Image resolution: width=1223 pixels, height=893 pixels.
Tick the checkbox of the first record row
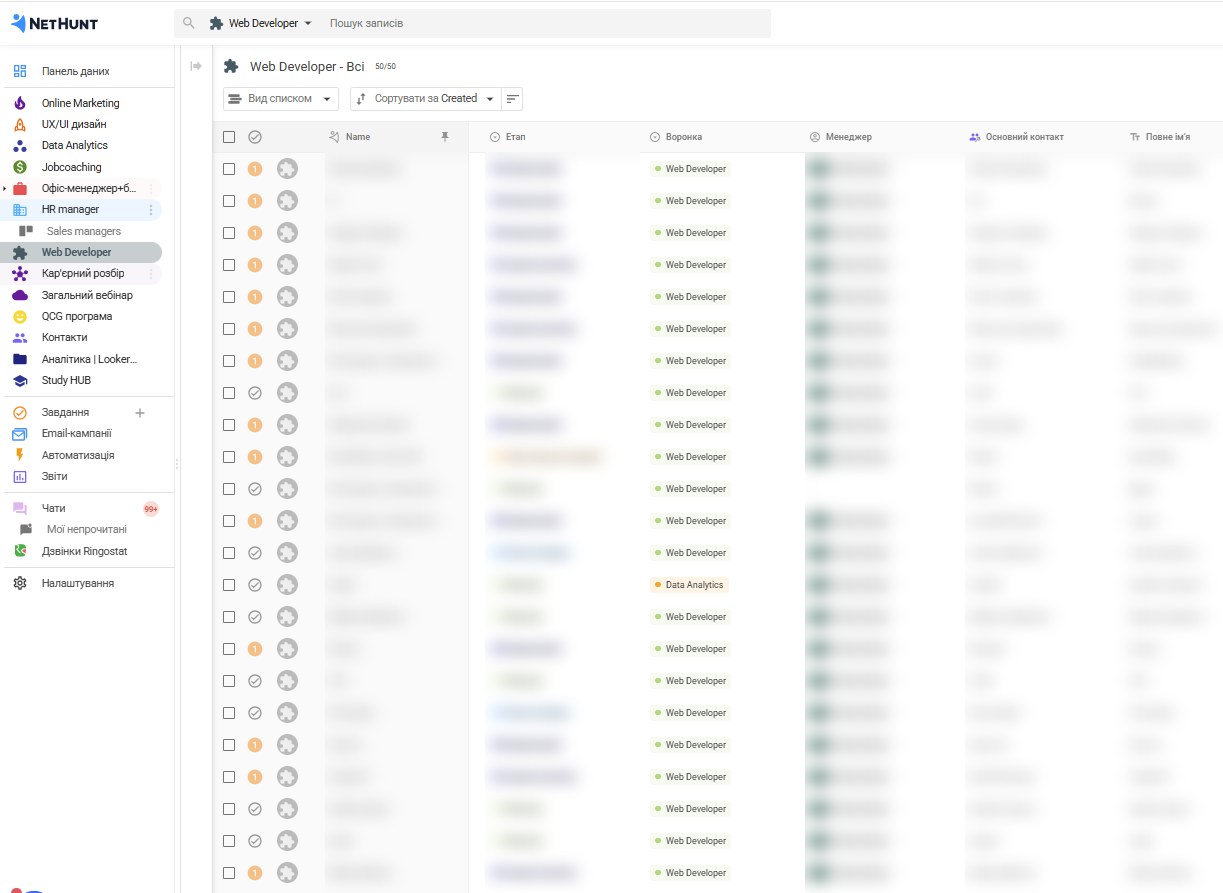(x=229, y=169)
